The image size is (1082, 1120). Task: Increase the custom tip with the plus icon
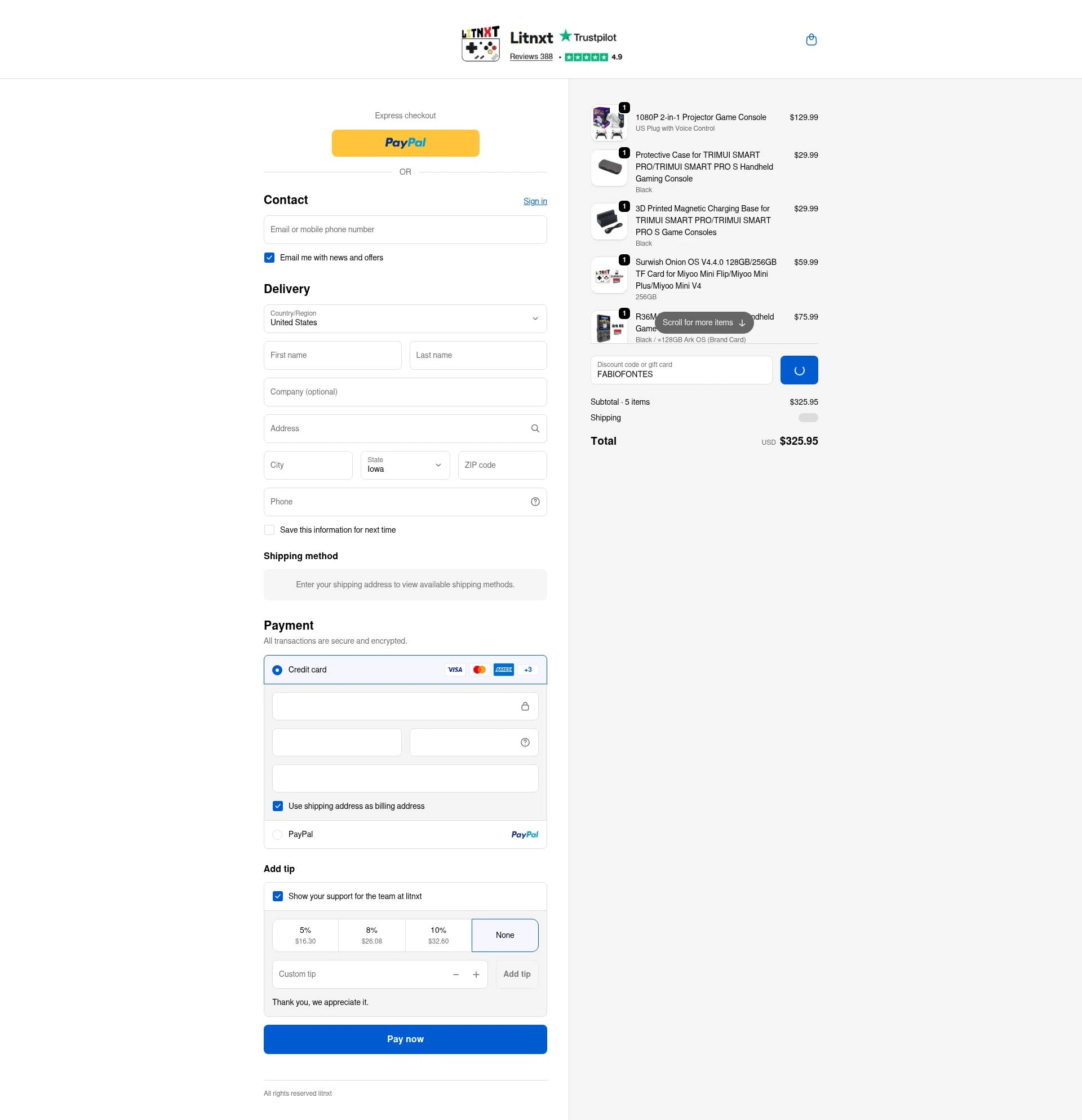coord(476,973)
